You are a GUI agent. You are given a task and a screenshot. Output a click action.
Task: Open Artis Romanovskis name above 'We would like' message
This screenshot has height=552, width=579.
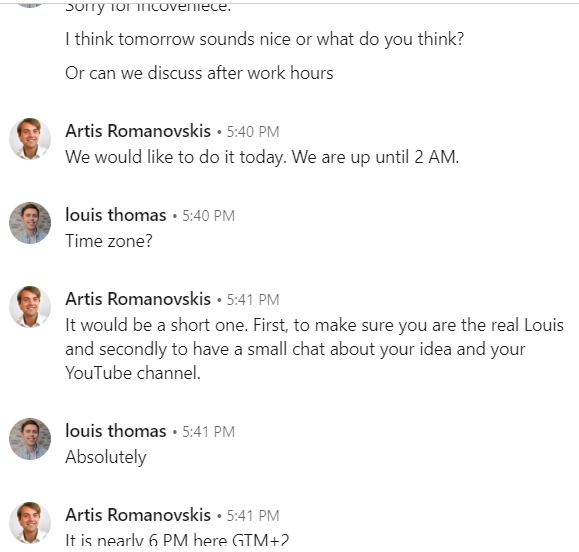(x=138, y=131)
